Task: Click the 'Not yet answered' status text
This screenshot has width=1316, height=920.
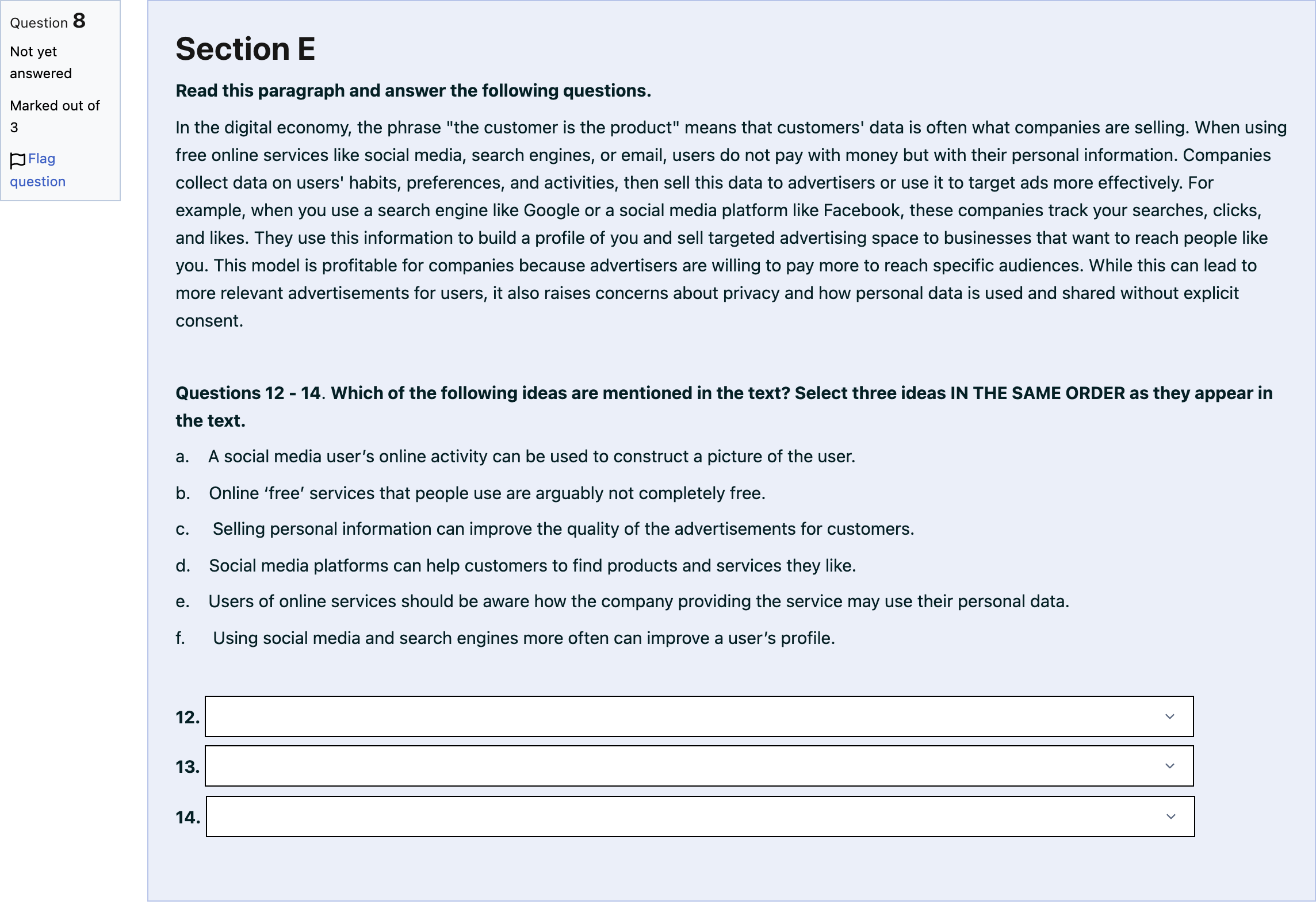Action: pyautogui.click(x=41, y=62)
